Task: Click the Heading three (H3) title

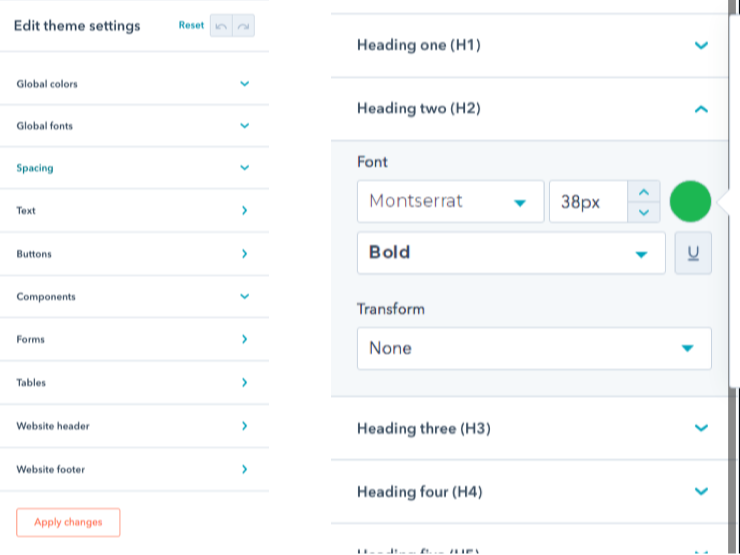Action: (424, 429)
